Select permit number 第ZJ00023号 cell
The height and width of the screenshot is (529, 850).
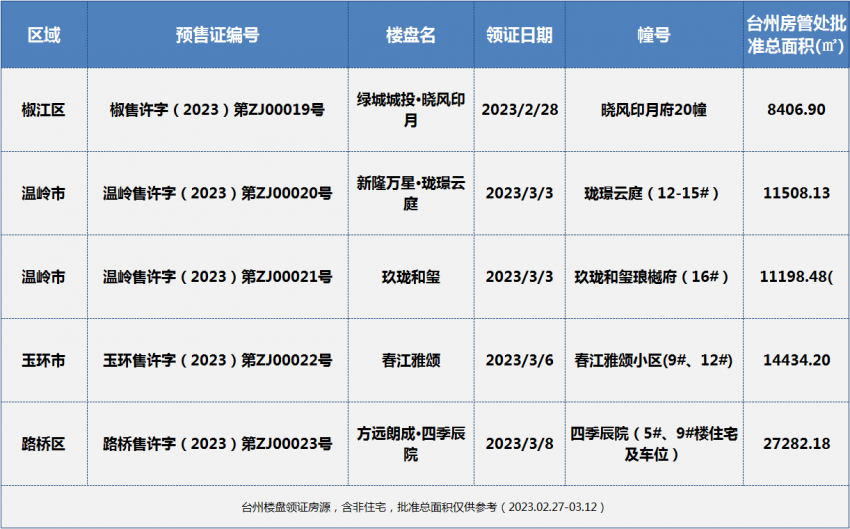[x=217, y=443]
